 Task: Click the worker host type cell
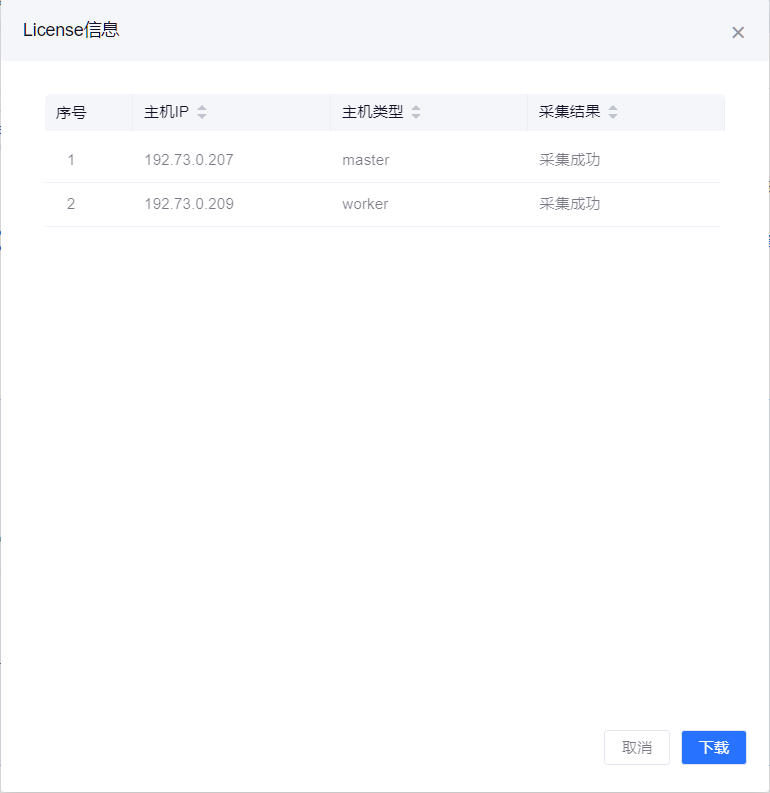[365, 204]
